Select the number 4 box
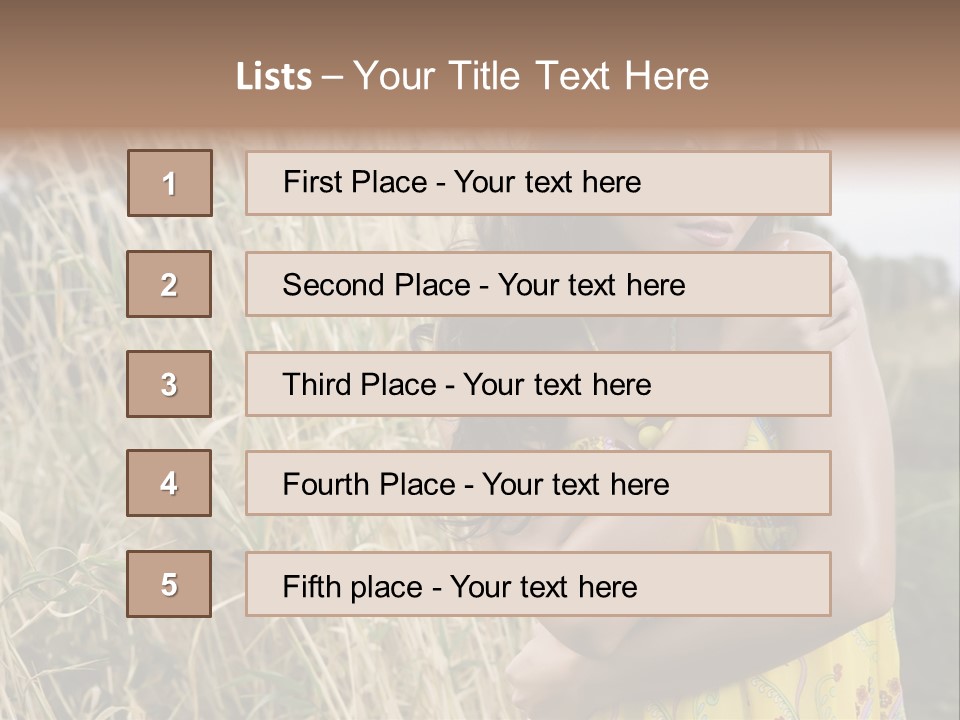960x720 pixels. [x=169, y=483]
